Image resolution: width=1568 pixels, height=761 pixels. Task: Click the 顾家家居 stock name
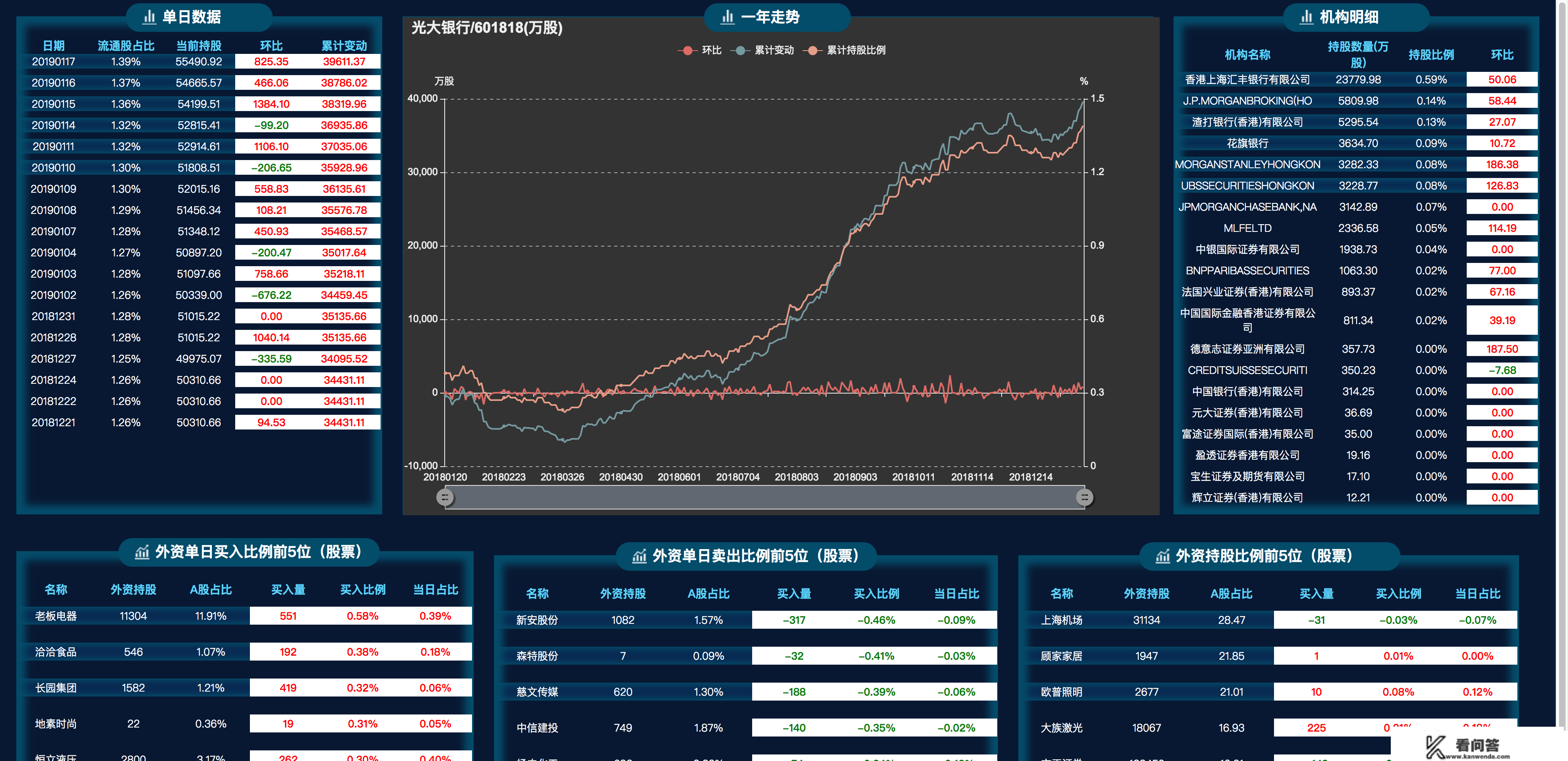1062,656
